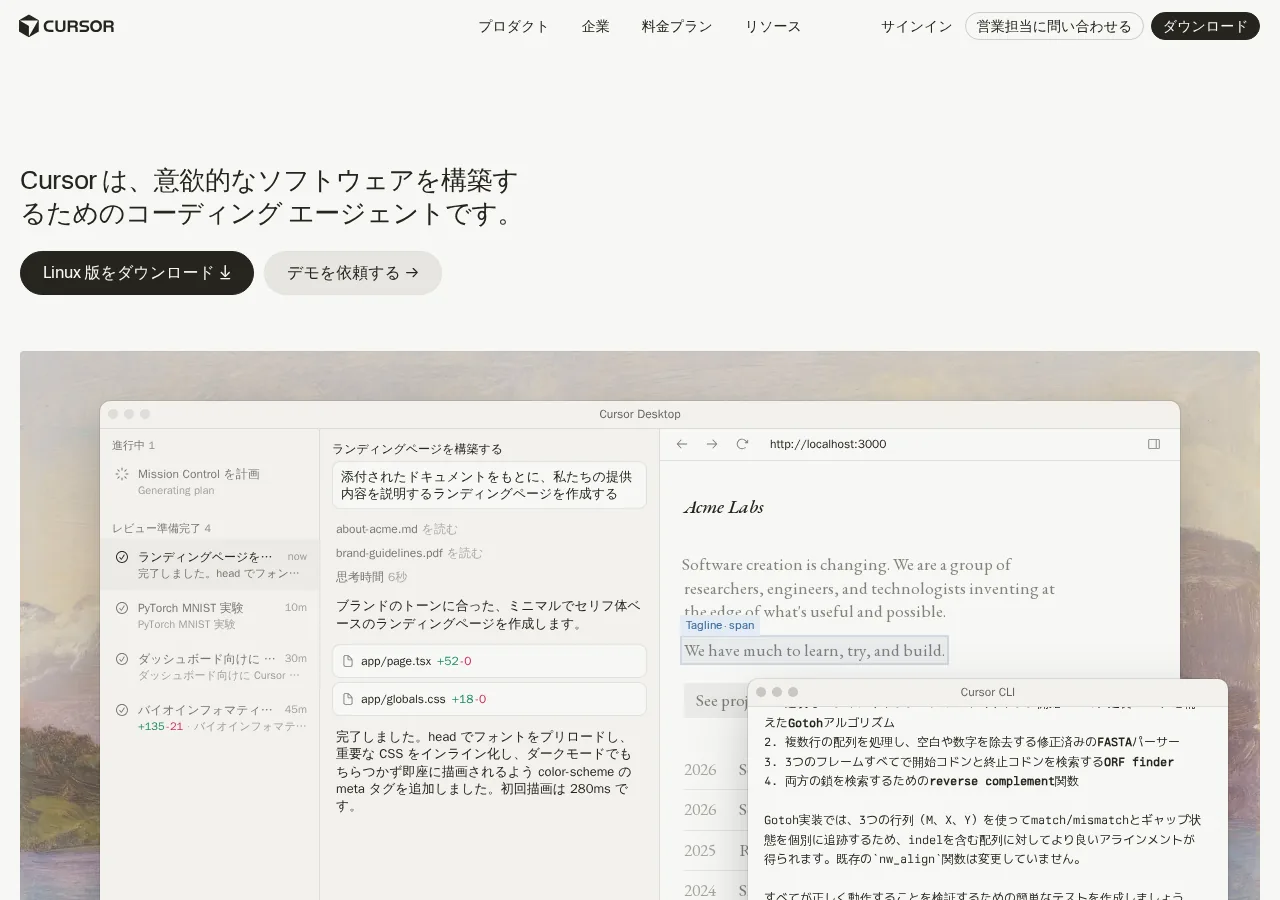Expand the 思考時間 6秒 entry
The image size is (1280, 900).
click(x=371, y=577)
